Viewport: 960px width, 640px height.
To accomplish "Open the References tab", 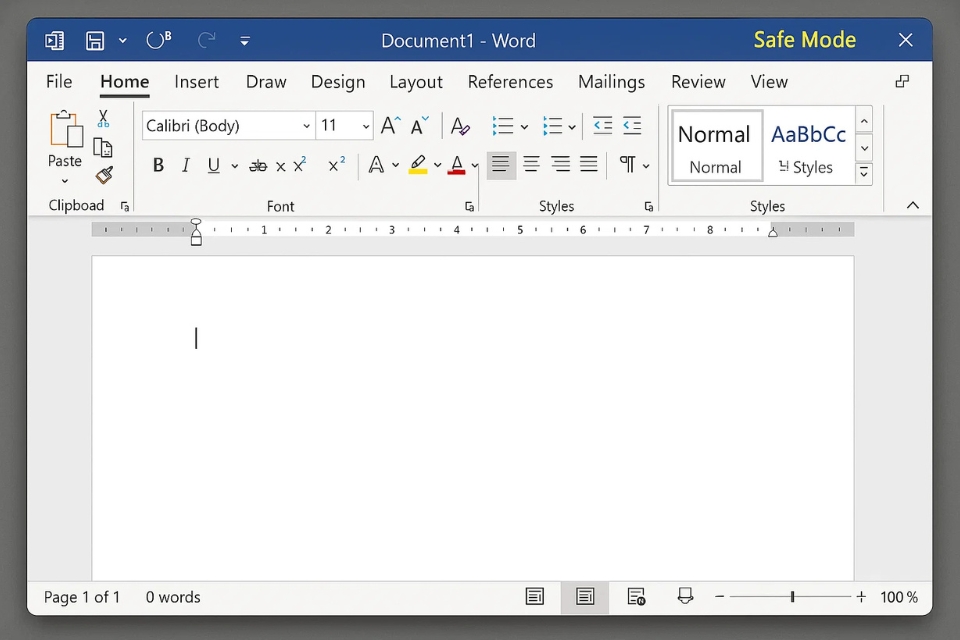I will pos(510,82).
